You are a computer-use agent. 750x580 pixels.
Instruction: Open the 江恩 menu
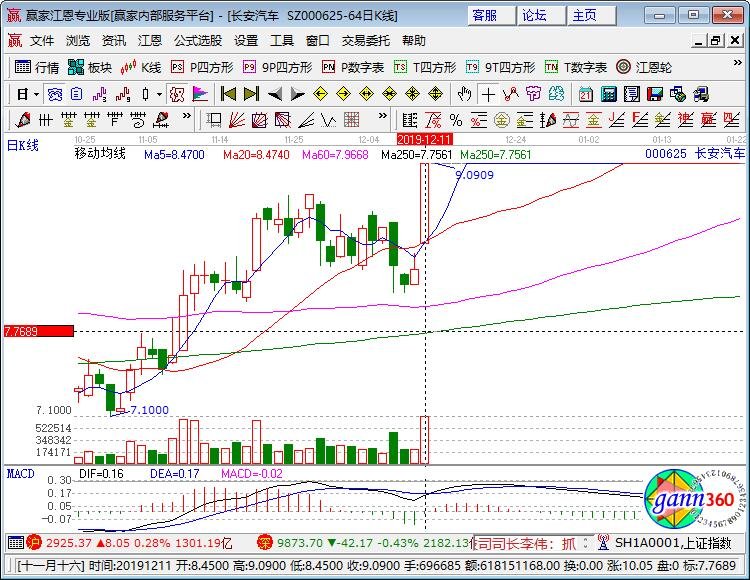click(150, 41)
